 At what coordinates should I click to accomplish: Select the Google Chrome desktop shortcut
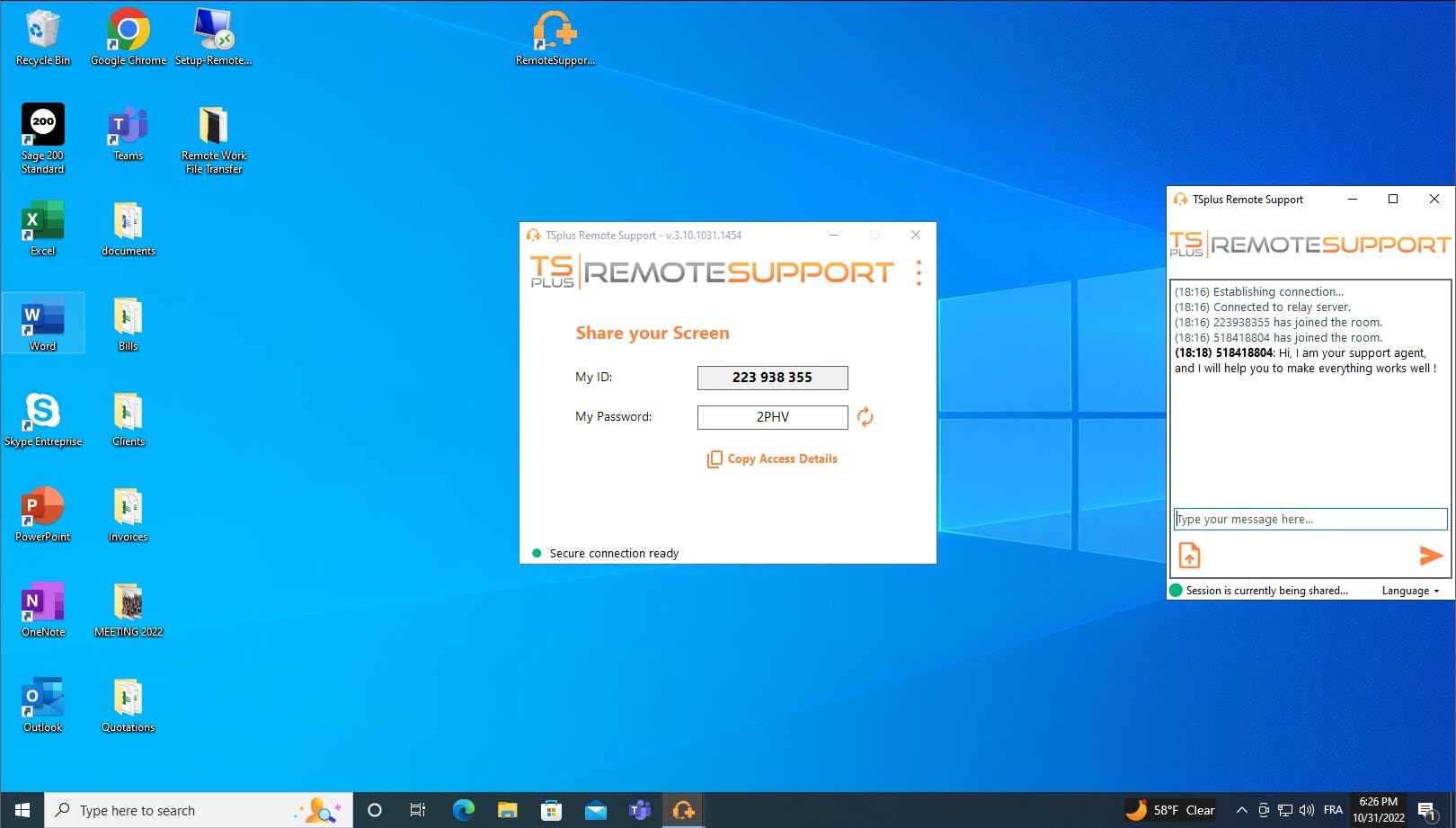tap(129, 38)
